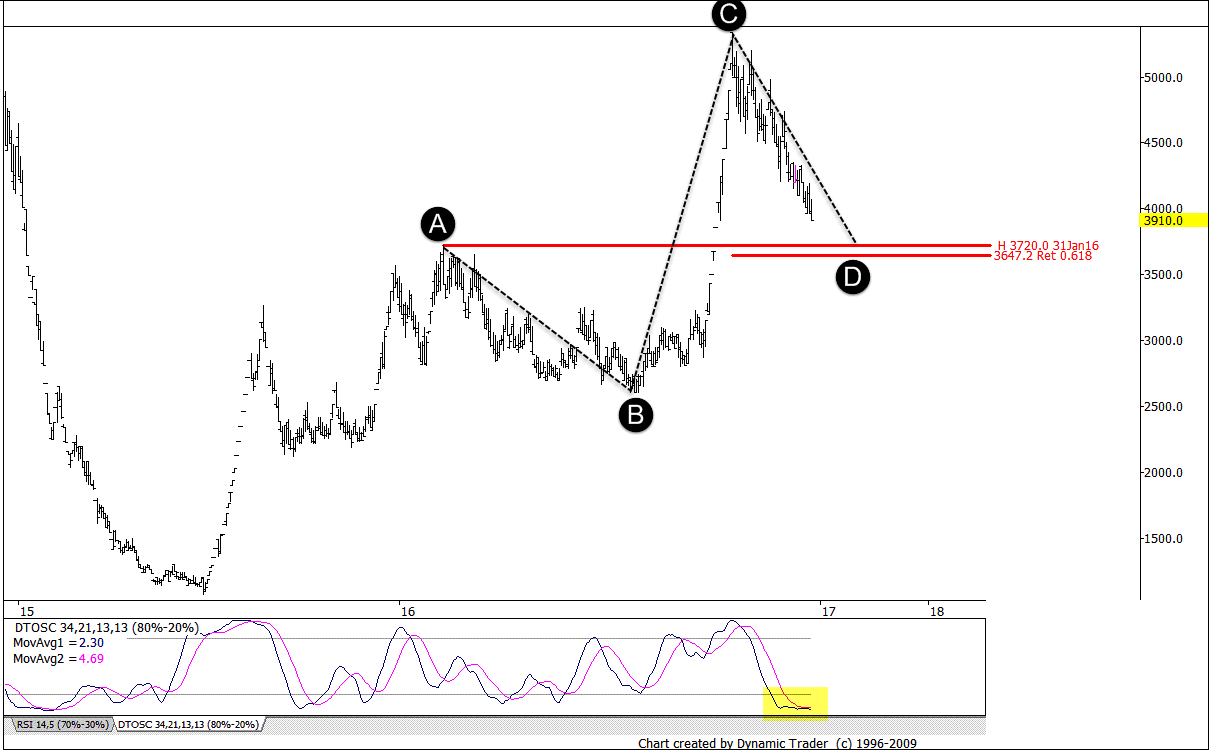Click year 16 on the time axis
The width and height of the screenshot is (1209, 750).
(x=405, y=610)
